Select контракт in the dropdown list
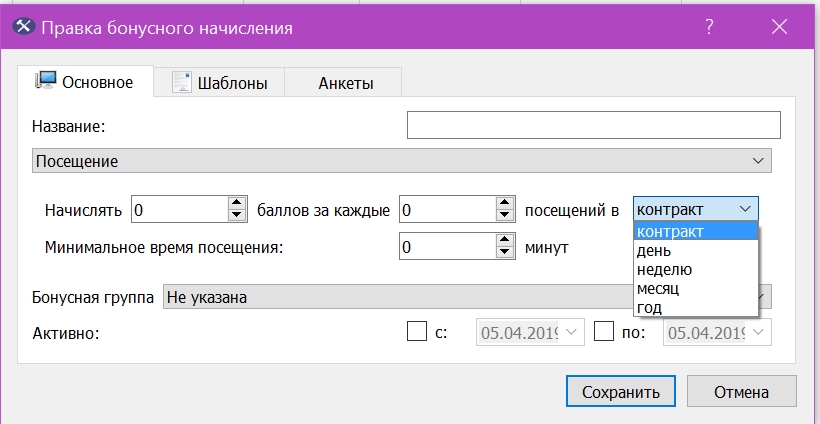 pyautogui.click(x=696, y=231)
